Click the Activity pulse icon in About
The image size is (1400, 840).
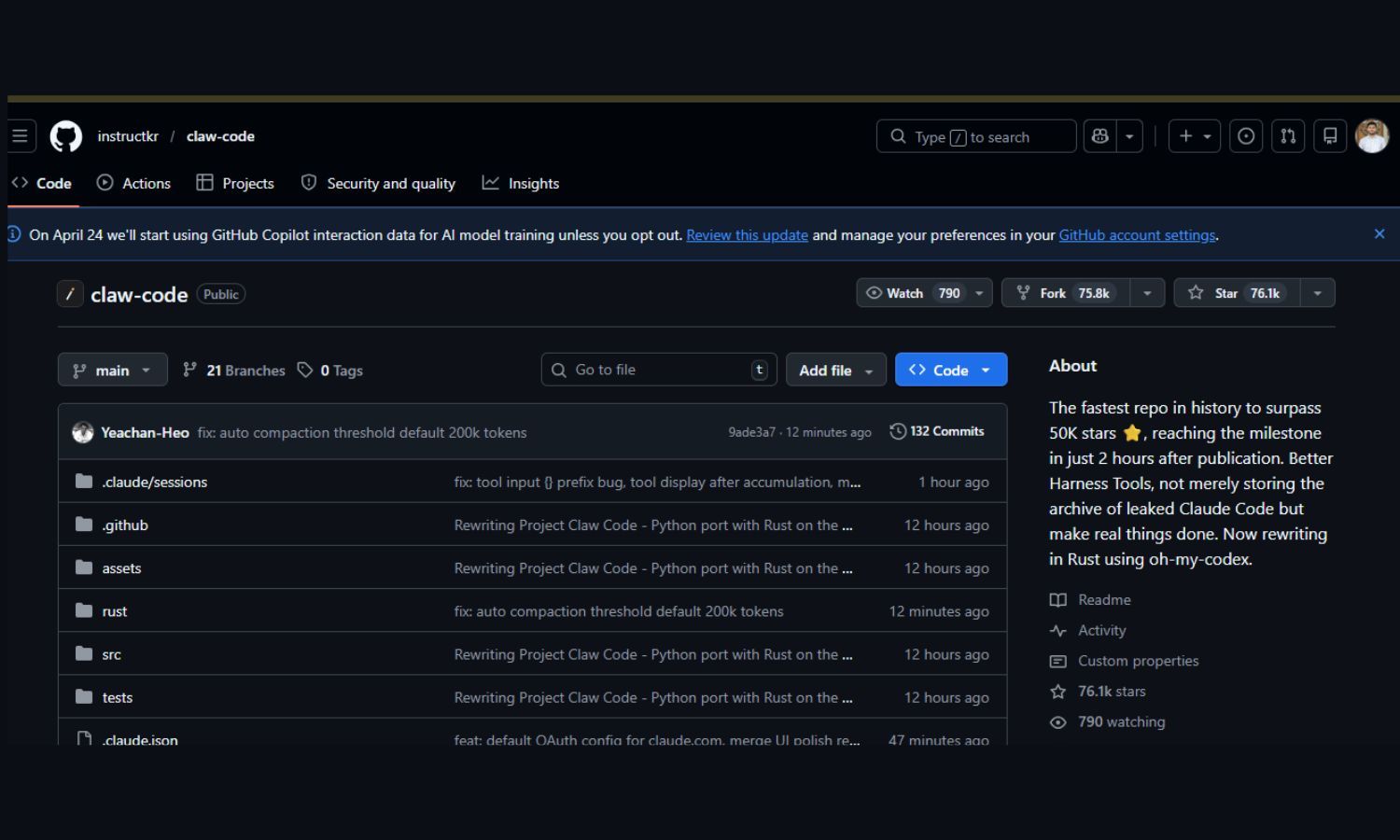(x=1057, y=631)
